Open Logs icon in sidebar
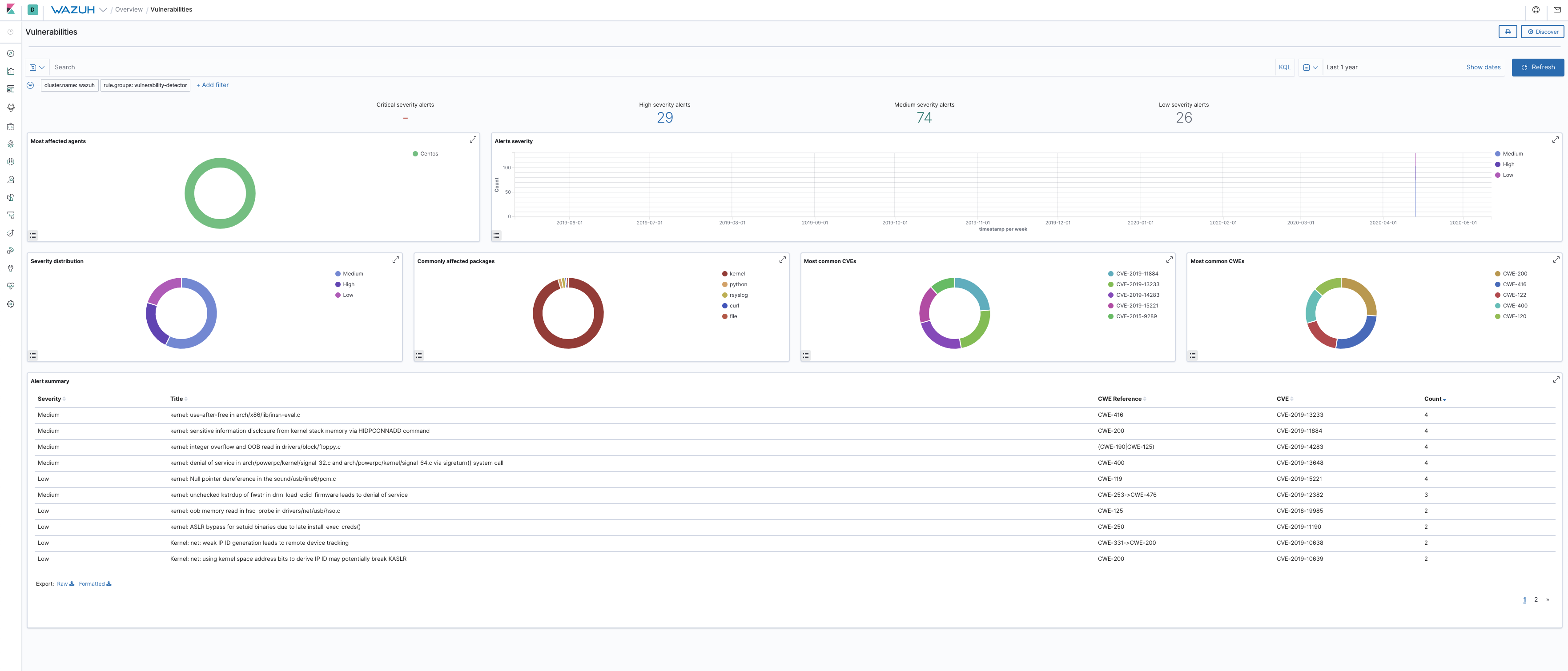Viewport: 1568px width, 671px height. click(x=10, y=197)
